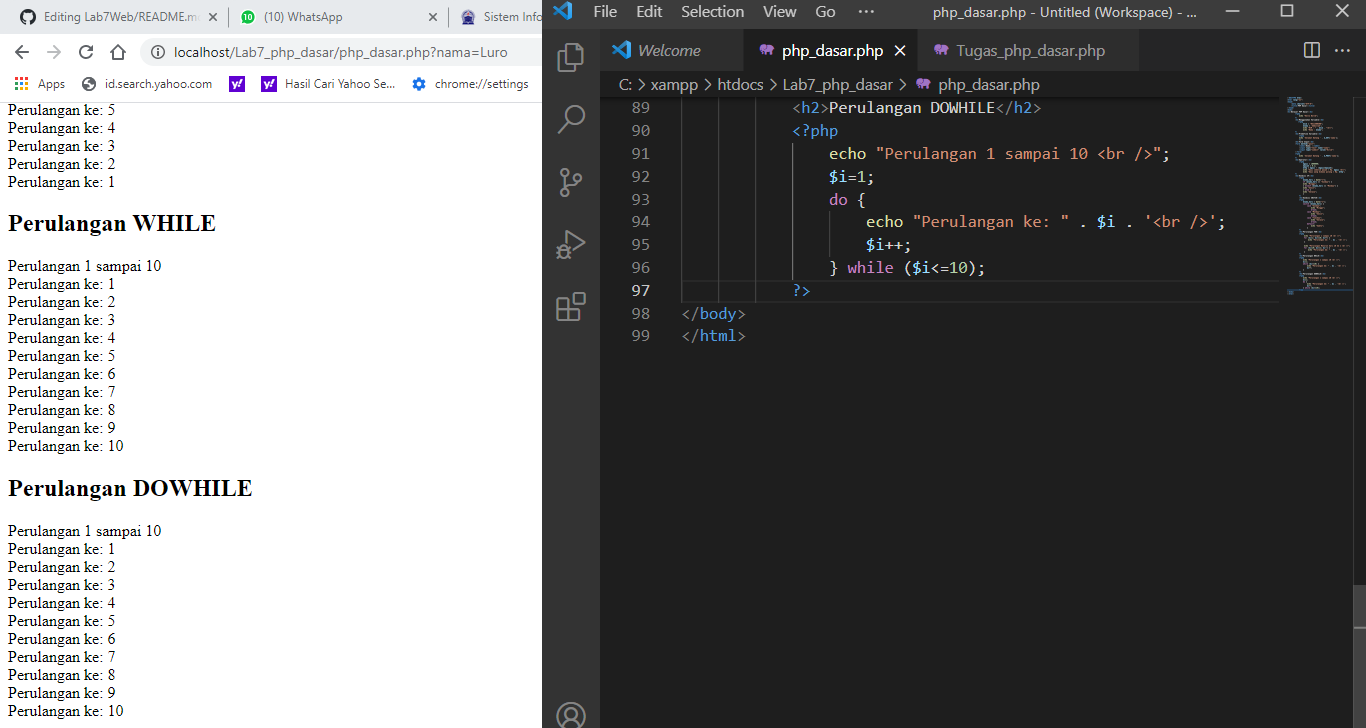
Task: Open the Explorer view in VS Code
Action: [571, 57]
